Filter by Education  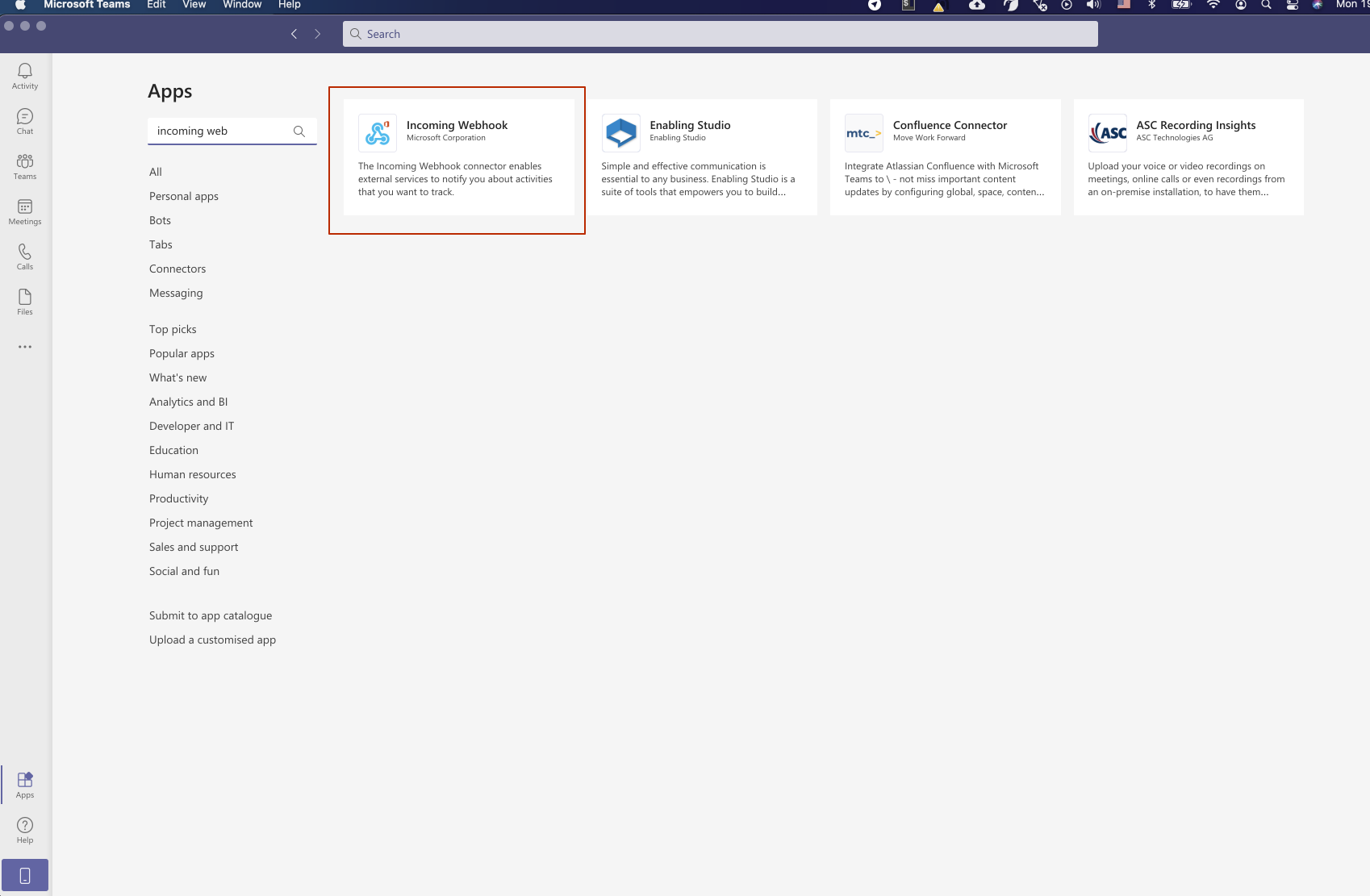[173, 450]
